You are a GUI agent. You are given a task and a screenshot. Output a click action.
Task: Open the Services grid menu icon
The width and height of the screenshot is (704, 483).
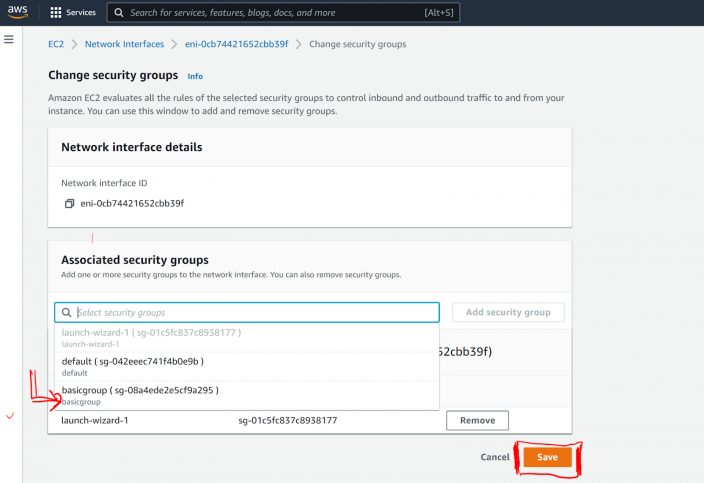click(x=56, y=13)
